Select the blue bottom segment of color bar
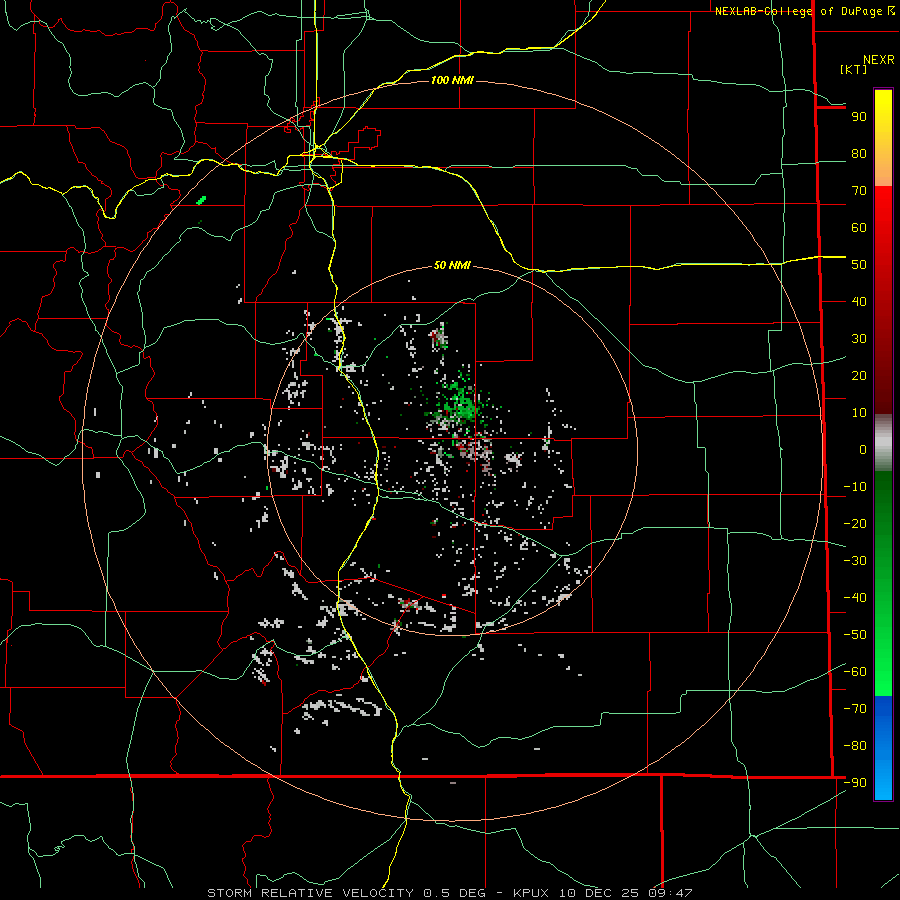This screenshot has height=900, width=900. click(883, 748)
